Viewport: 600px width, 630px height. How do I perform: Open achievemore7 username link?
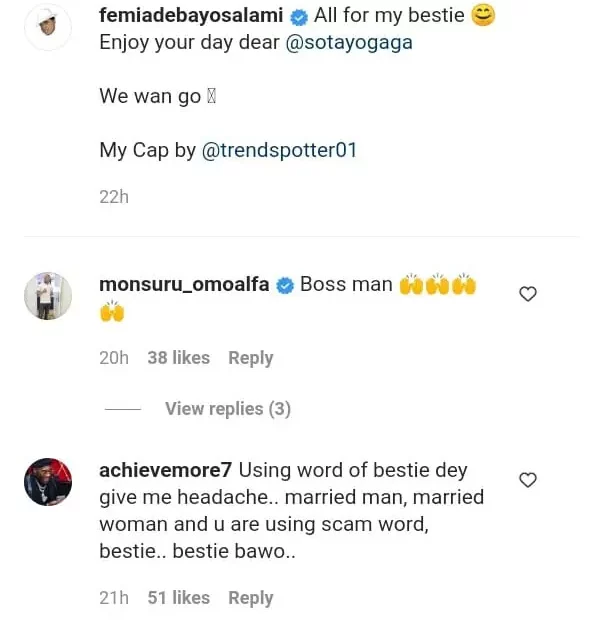click(166, 470)
